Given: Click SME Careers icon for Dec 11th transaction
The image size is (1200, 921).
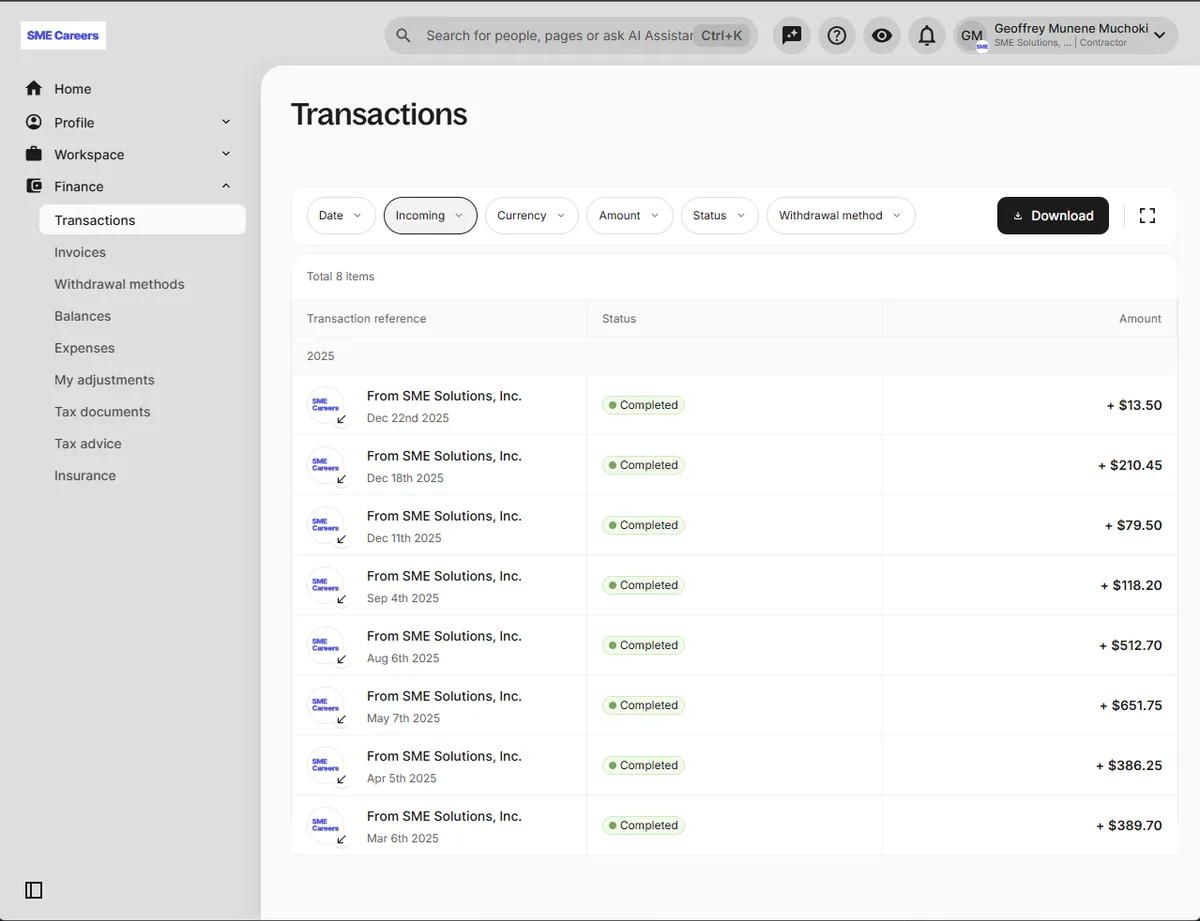Looking at the screenshot, I should point(326,525).
